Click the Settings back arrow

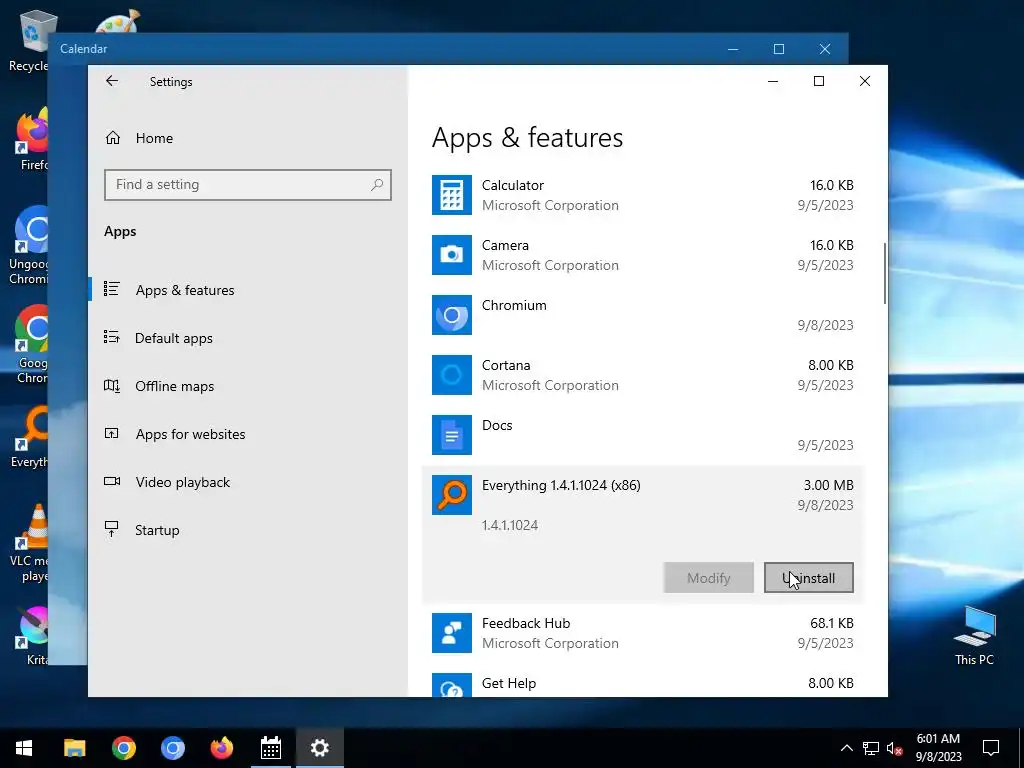tap(112, 81)
